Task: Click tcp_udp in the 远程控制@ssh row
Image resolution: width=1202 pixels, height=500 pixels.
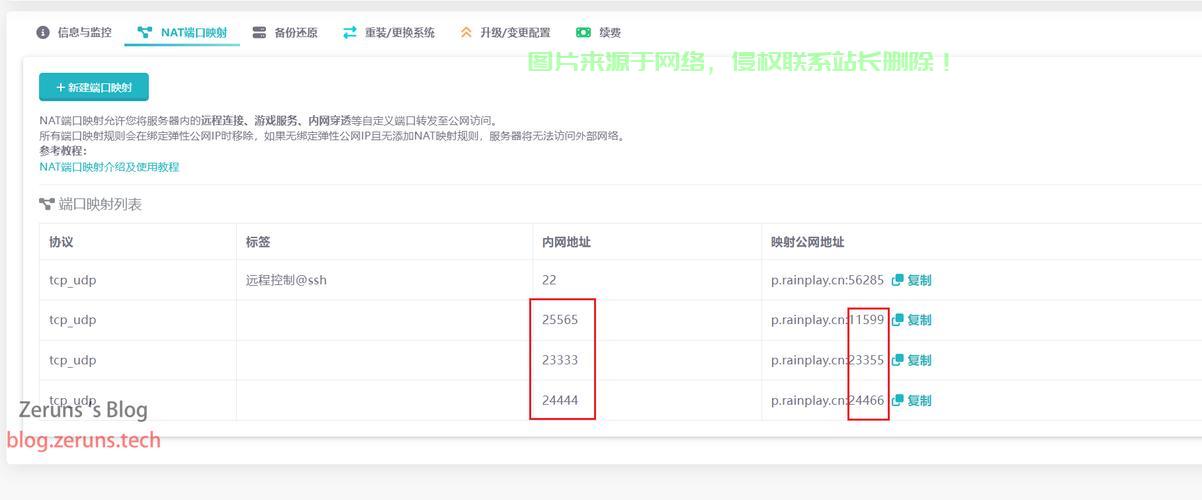Action: point(73,280)
